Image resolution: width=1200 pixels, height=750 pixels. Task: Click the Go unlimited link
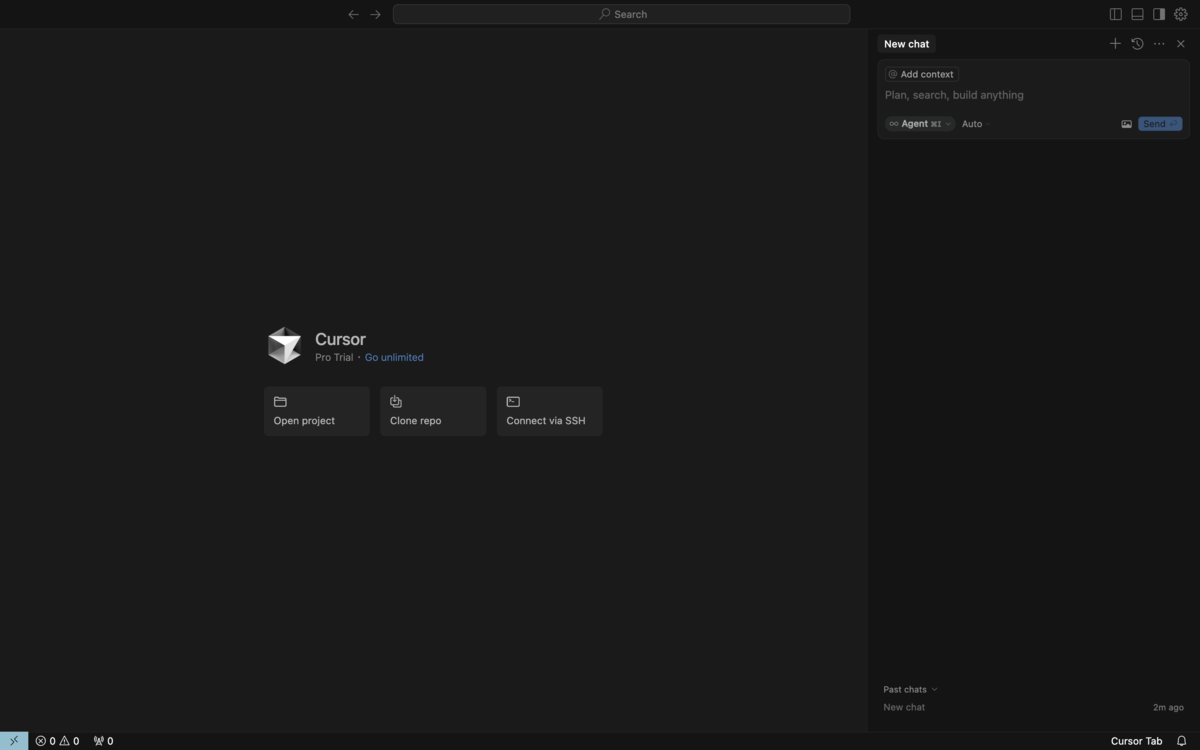pyautogui.click(x=394, y=357)
